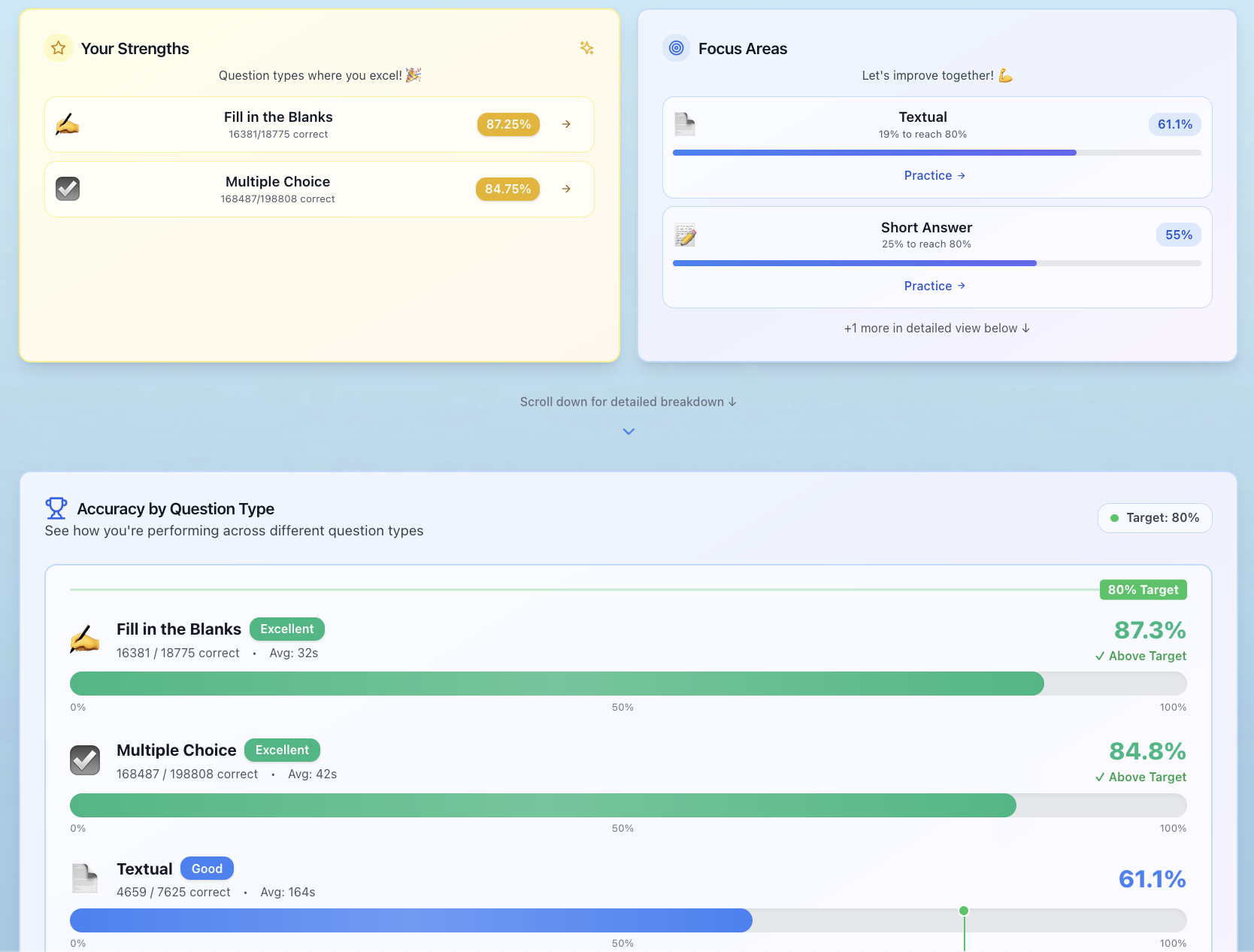Click the large 84.8% accuracy value

(x=1147, y=750)
